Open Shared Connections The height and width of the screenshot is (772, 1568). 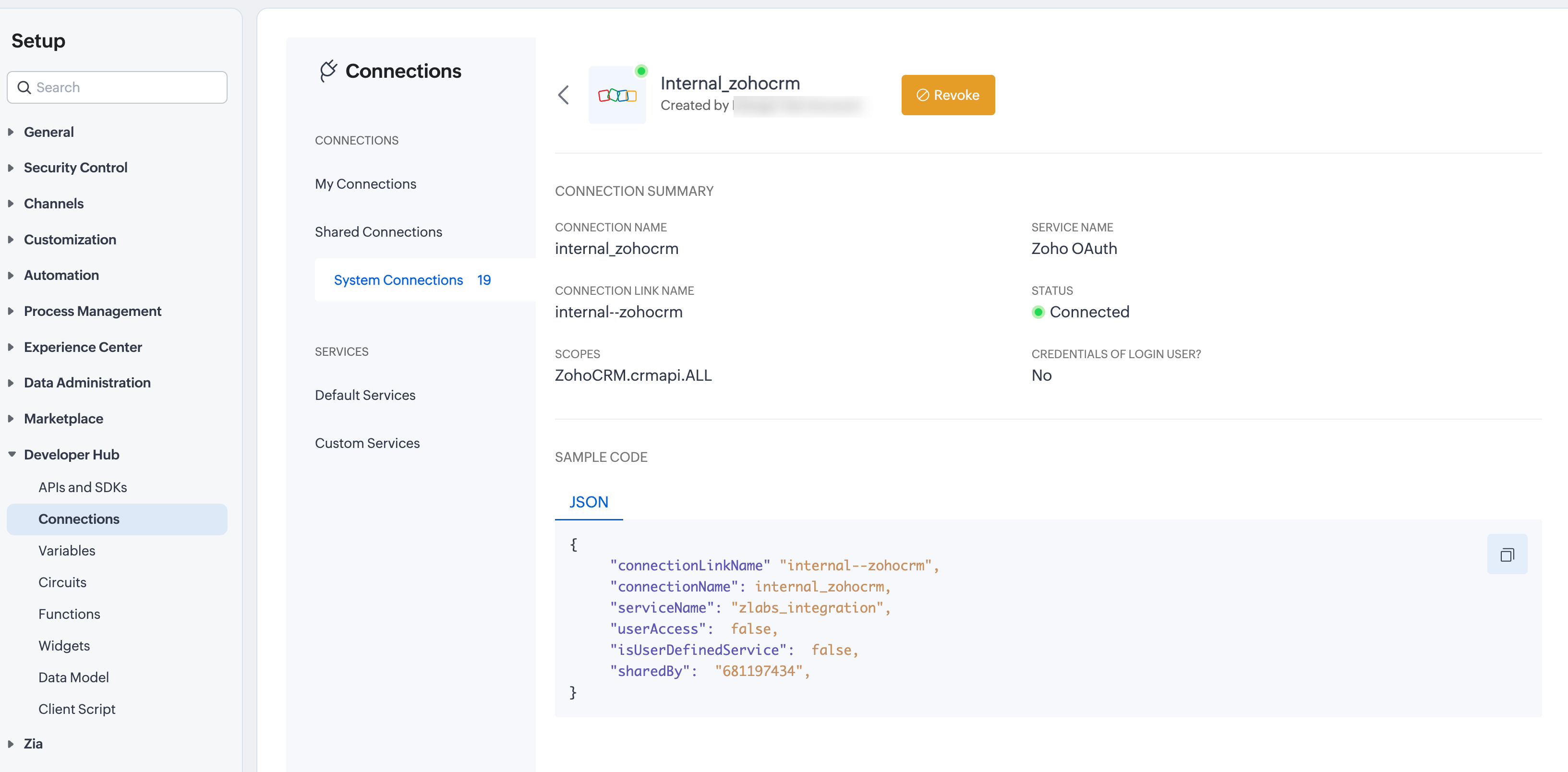click(x=378, y=232)
